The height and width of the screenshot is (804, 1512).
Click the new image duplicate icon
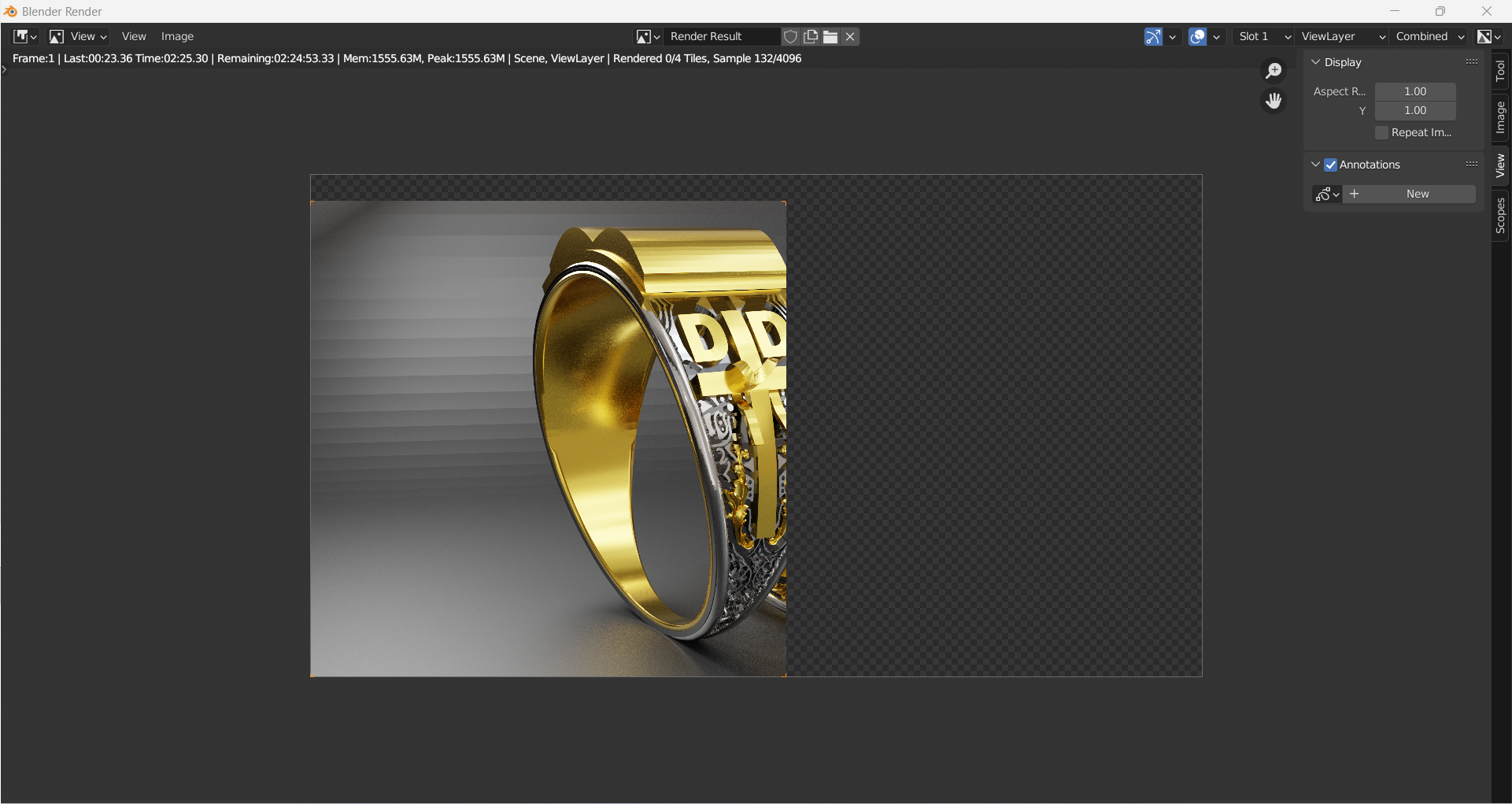tap(811, 36)
